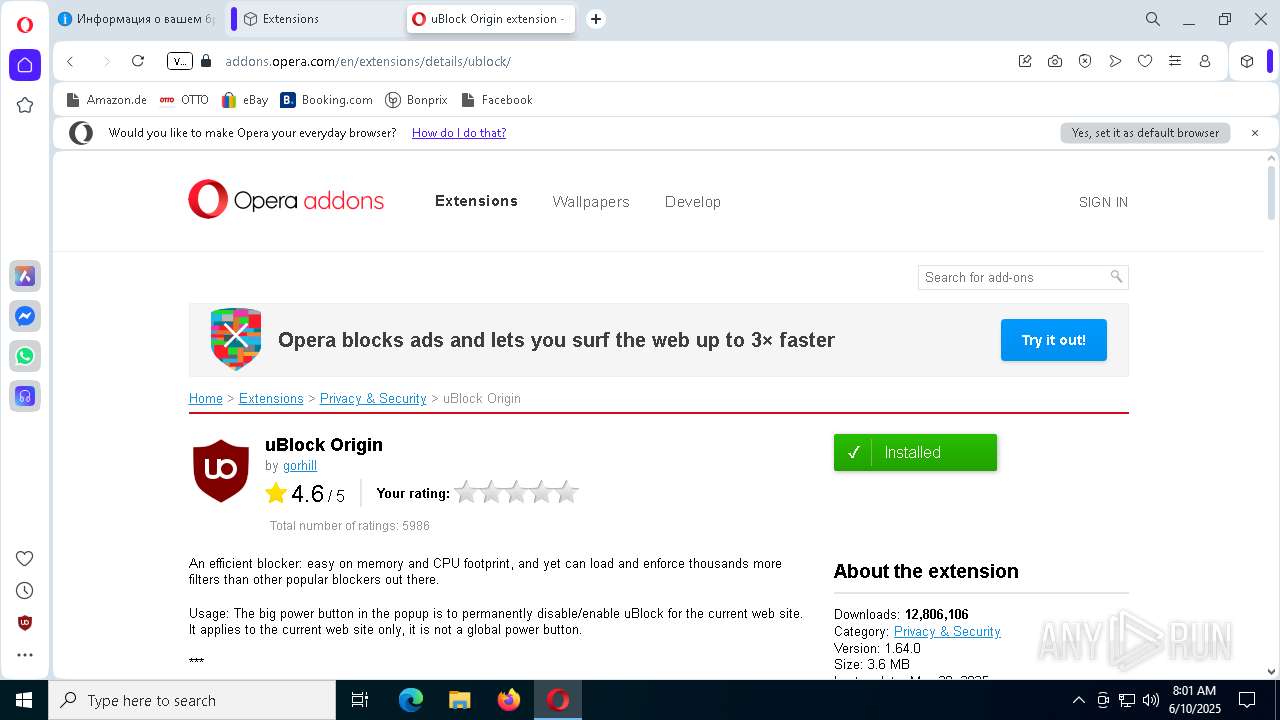Open the music player icon in sidebar
The image size is (1280, 720).
click(x=25, y=396)
